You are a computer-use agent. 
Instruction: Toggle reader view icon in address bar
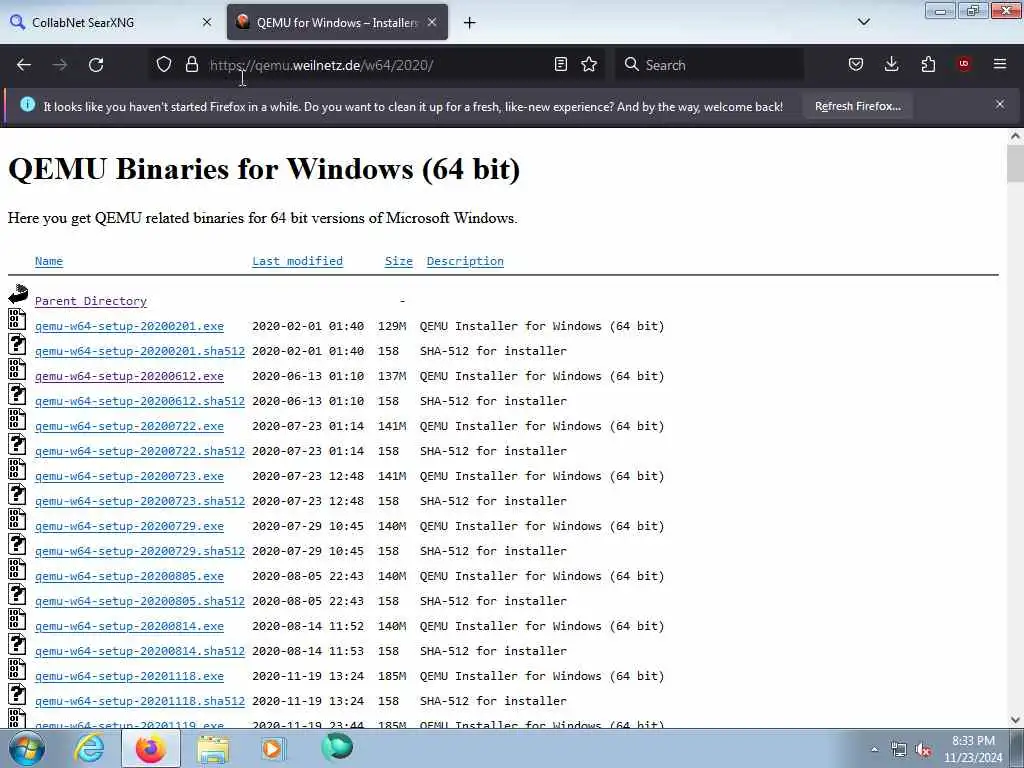[x=560, y=65]
